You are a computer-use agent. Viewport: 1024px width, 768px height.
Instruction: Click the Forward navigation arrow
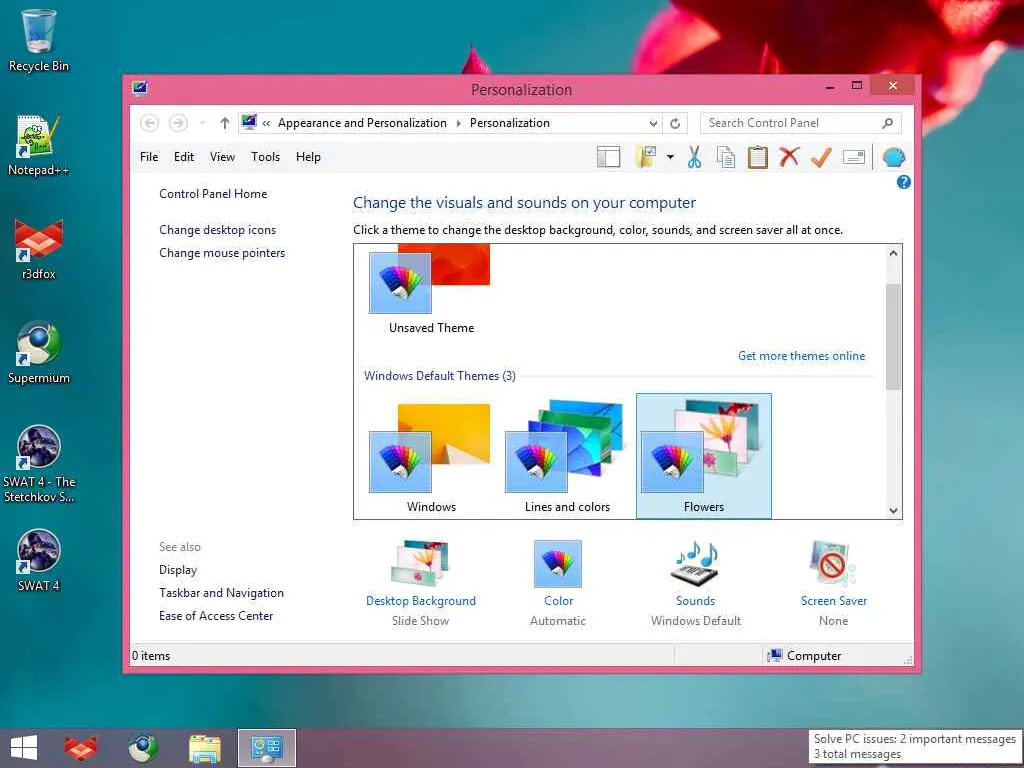coord(178,123)
